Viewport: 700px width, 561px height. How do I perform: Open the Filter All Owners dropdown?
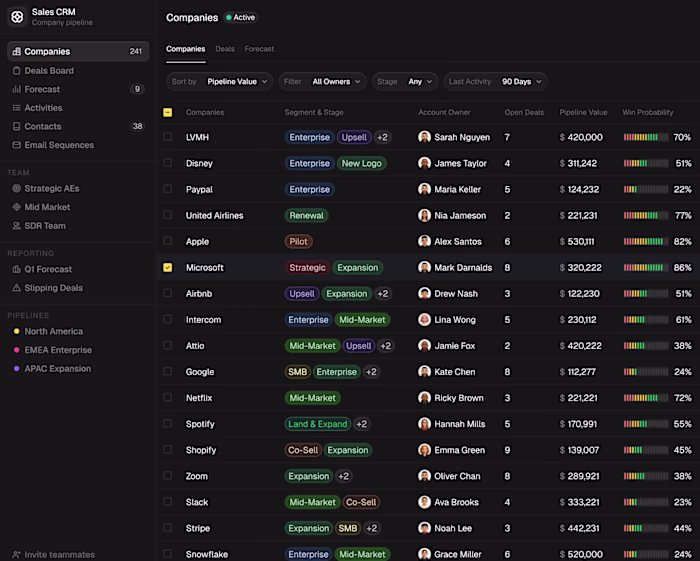[x=322, y=82]
